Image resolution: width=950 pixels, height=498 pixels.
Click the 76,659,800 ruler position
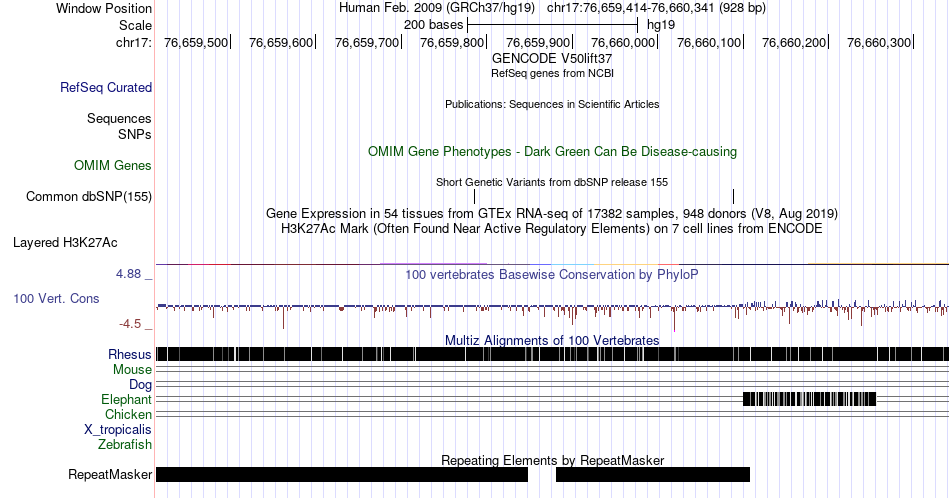(452, 42)
